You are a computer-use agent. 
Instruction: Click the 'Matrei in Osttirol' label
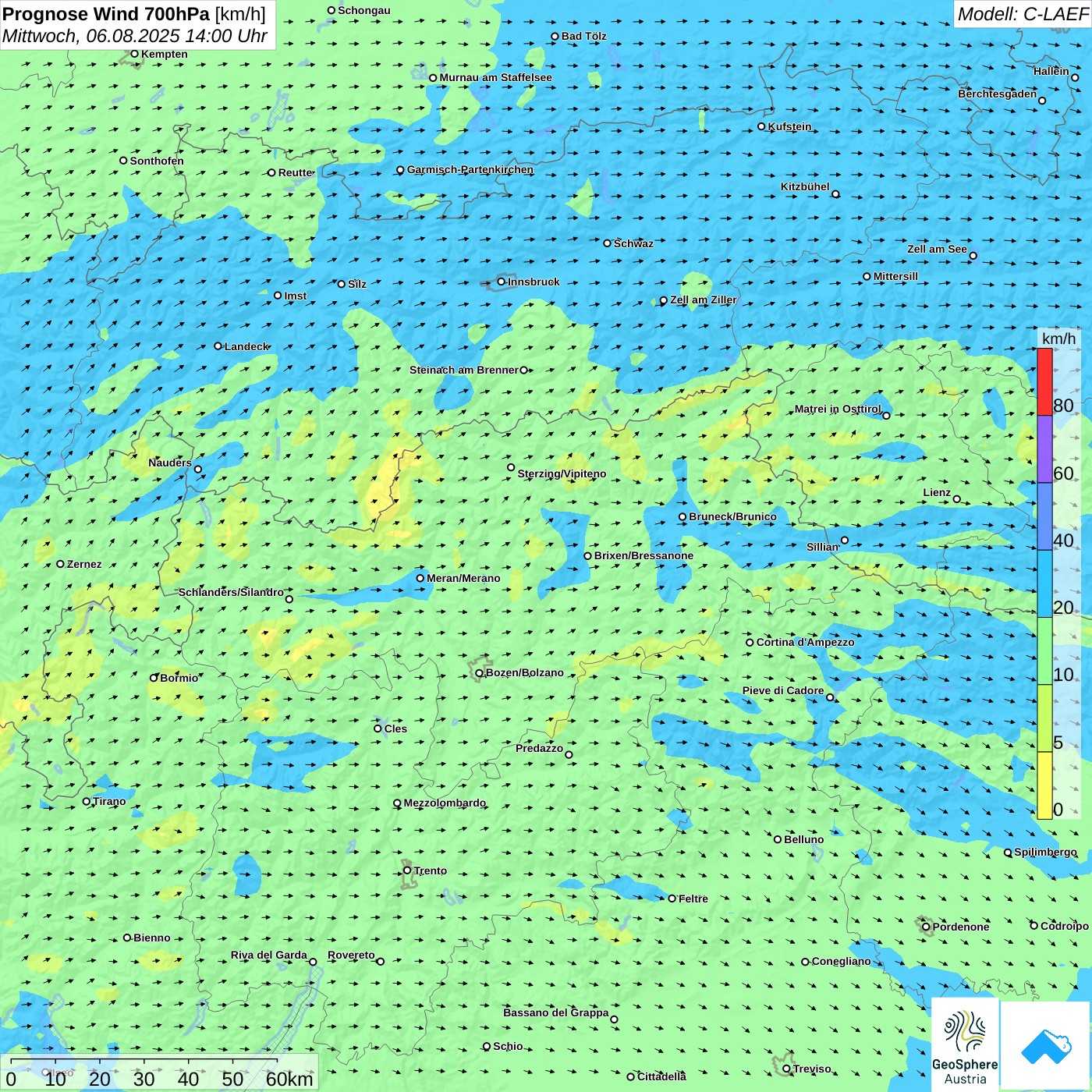pos(837,409)
